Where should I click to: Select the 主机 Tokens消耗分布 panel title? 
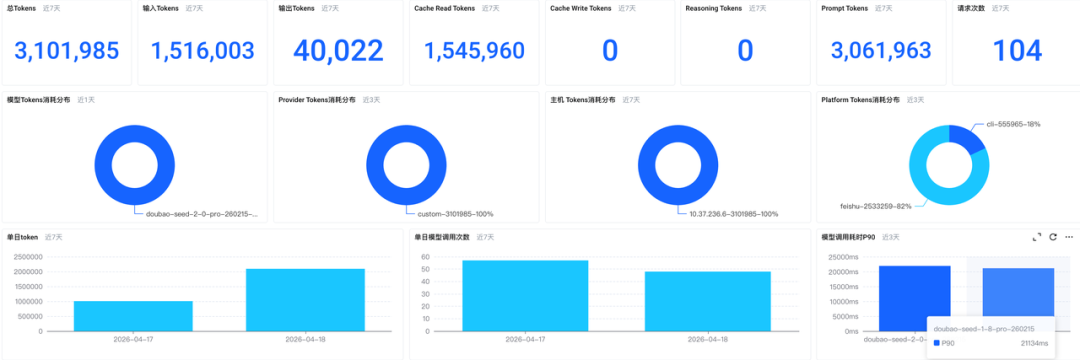(583, 100)
